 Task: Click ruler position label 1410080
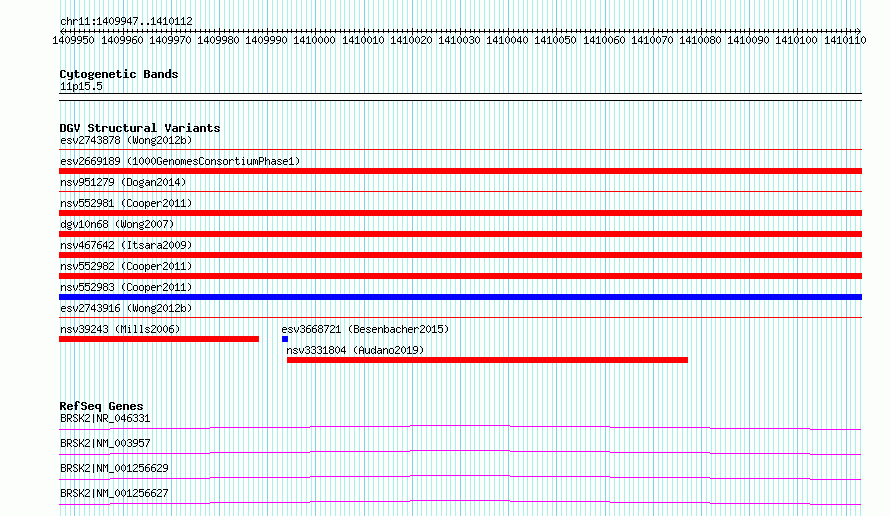coord(700,40)
